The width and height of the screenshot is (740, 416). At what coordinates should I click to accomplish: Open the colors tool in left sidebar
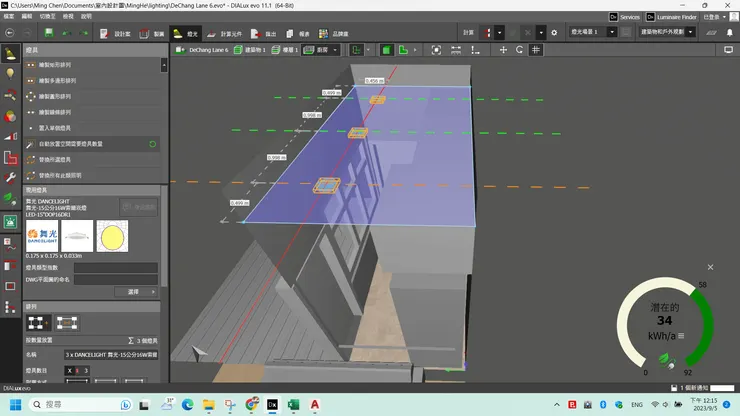tap(10, 114)
